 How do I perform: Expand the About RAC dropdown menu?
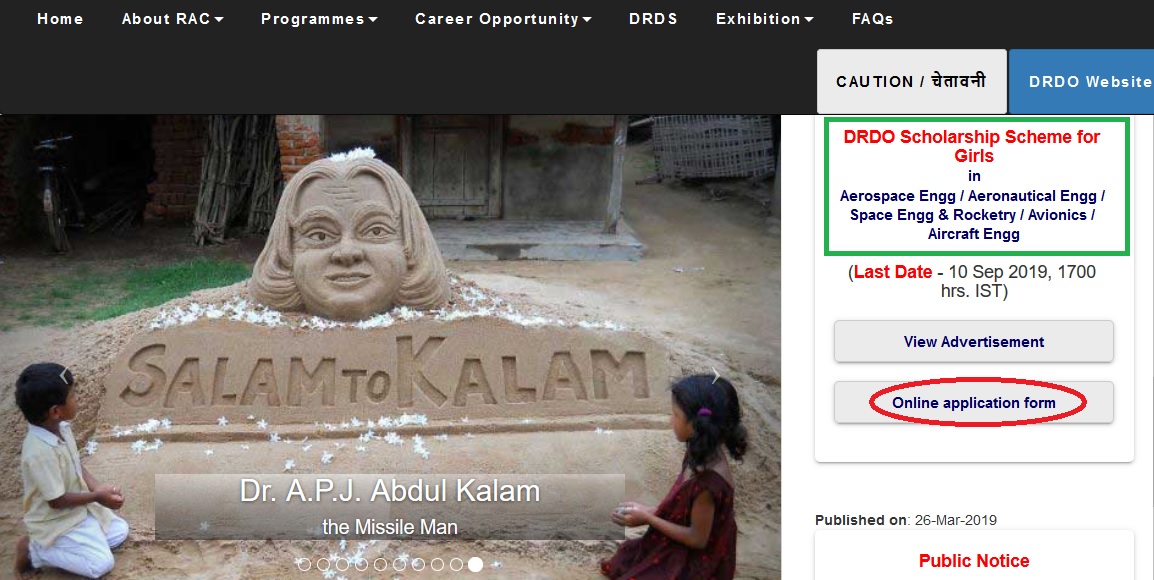pyautogui.click(x=172, y=19)
